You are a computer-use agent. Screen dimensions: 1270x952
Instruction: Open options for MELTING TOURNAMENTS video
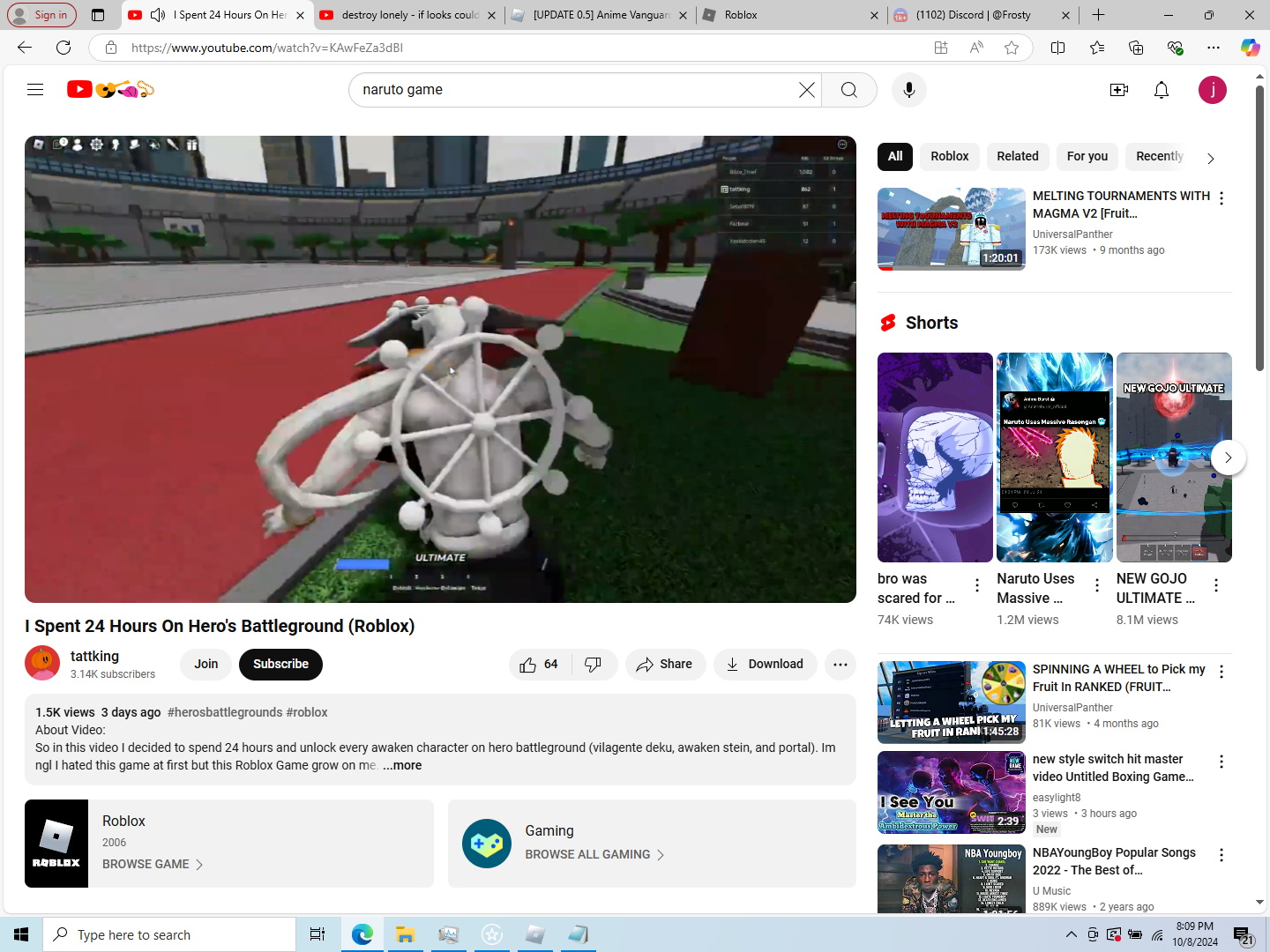[x=1221, y=198]
